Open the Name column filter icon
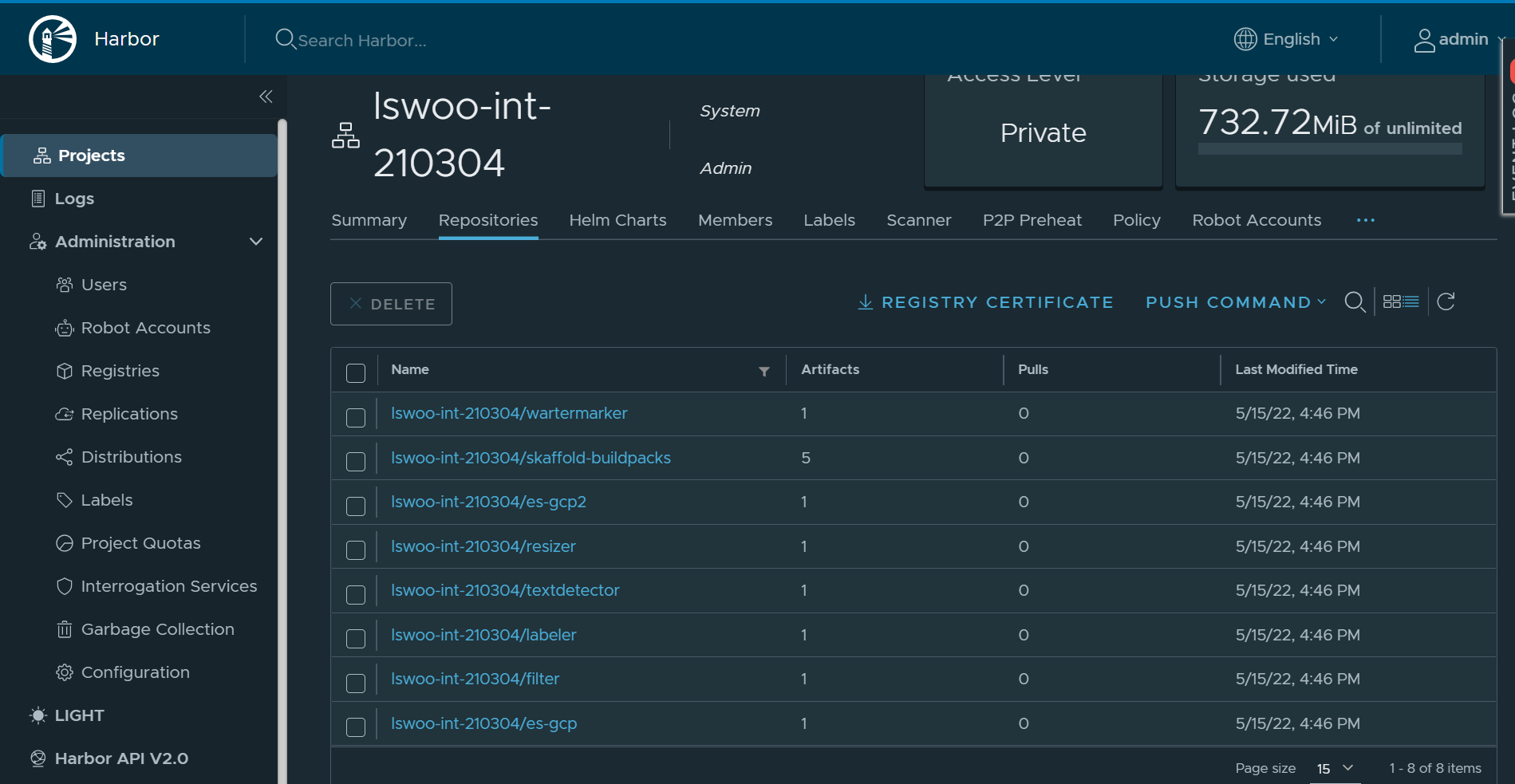This screenshot has height=784, width=1515. tap(764, 371)
